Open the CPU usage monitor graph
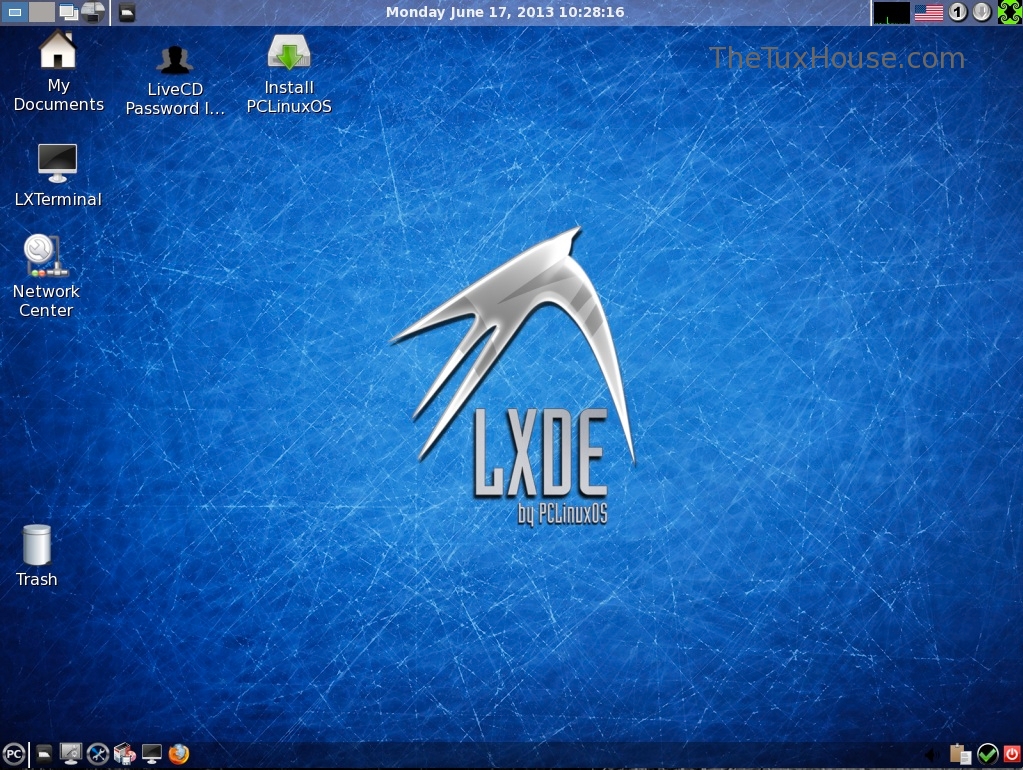This screenshot has height=770, width=1023. click(891, 12)
